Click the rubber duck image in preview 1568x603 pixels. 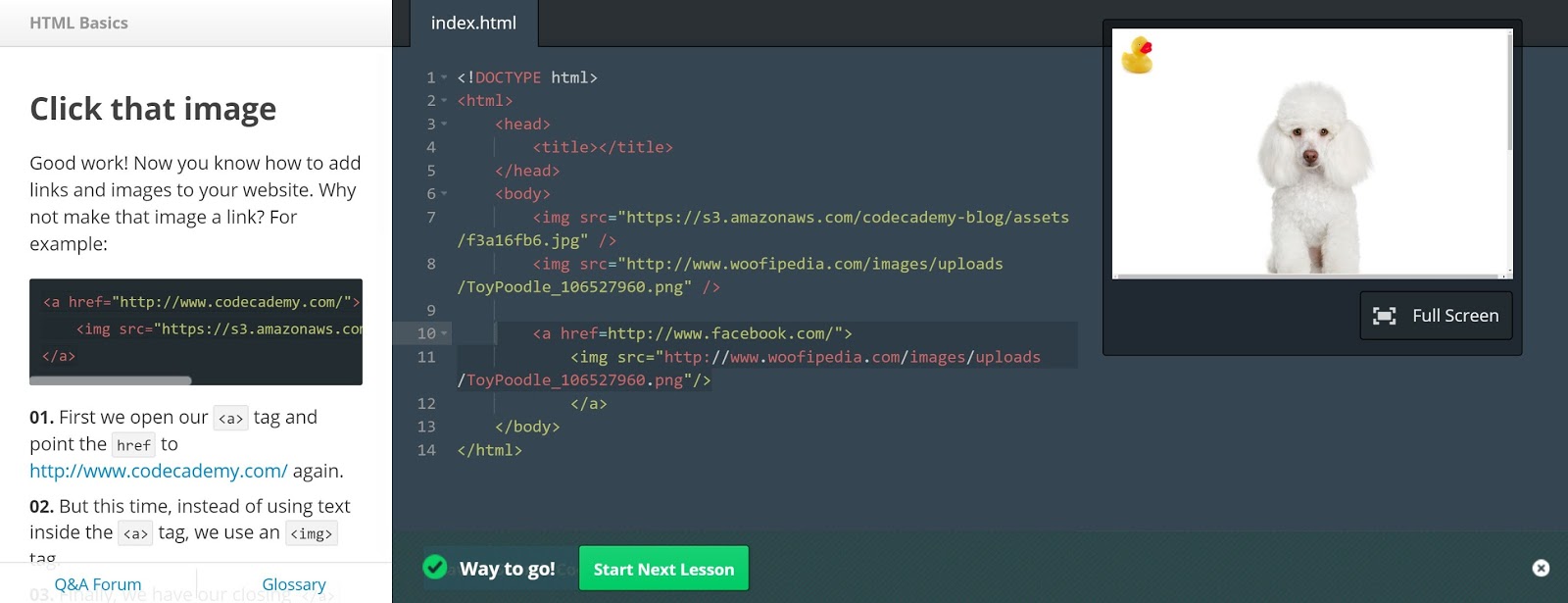1137,55
